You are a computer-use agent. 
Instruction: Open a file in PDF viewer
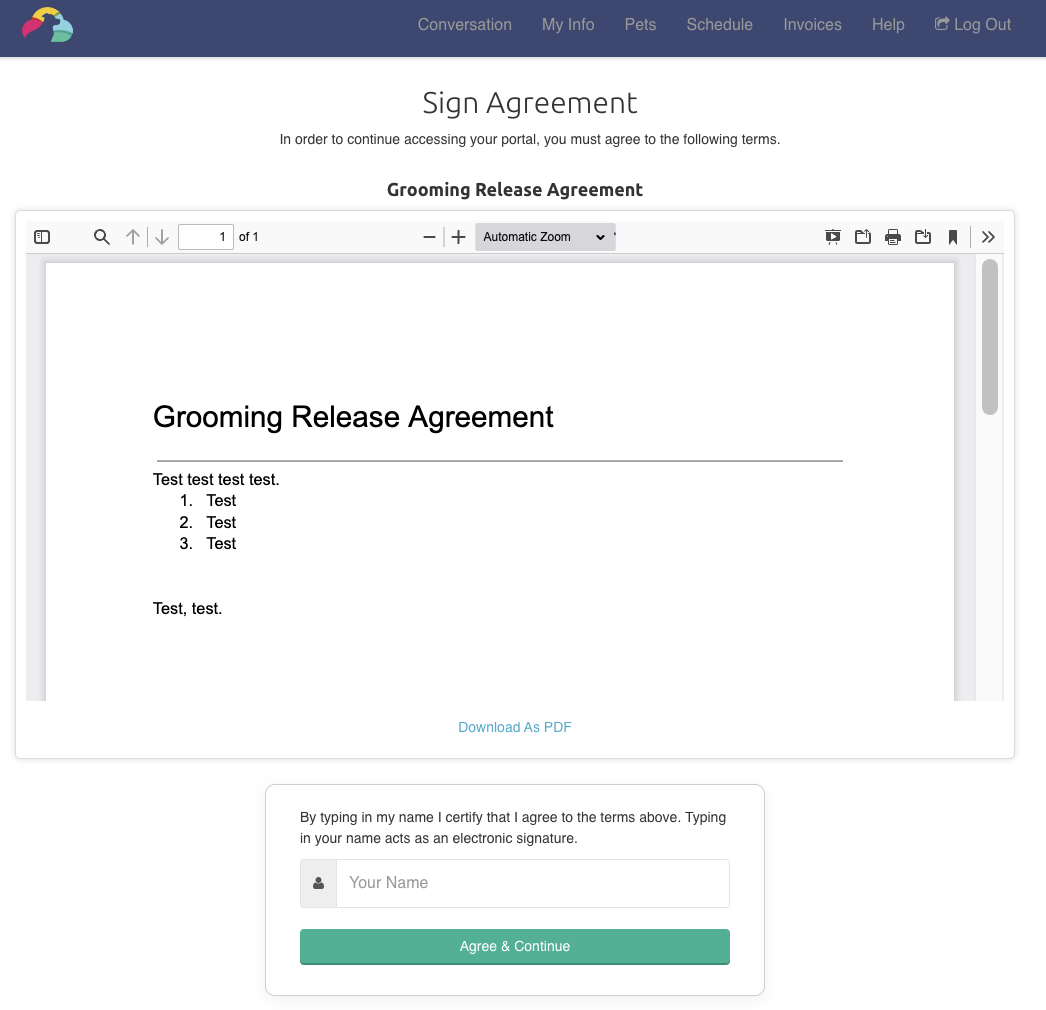click(863, 237)
